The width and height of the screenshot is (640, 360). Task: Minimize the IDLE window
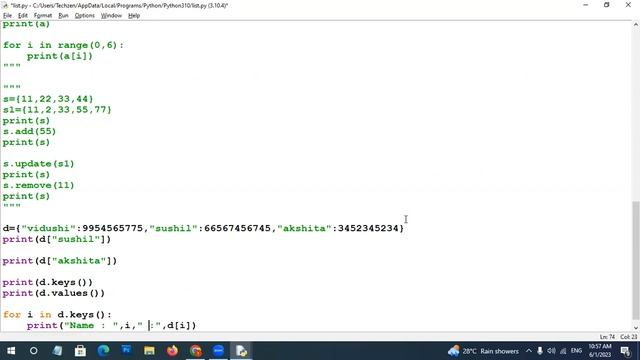pyautogui.click(x=586, y=5)
